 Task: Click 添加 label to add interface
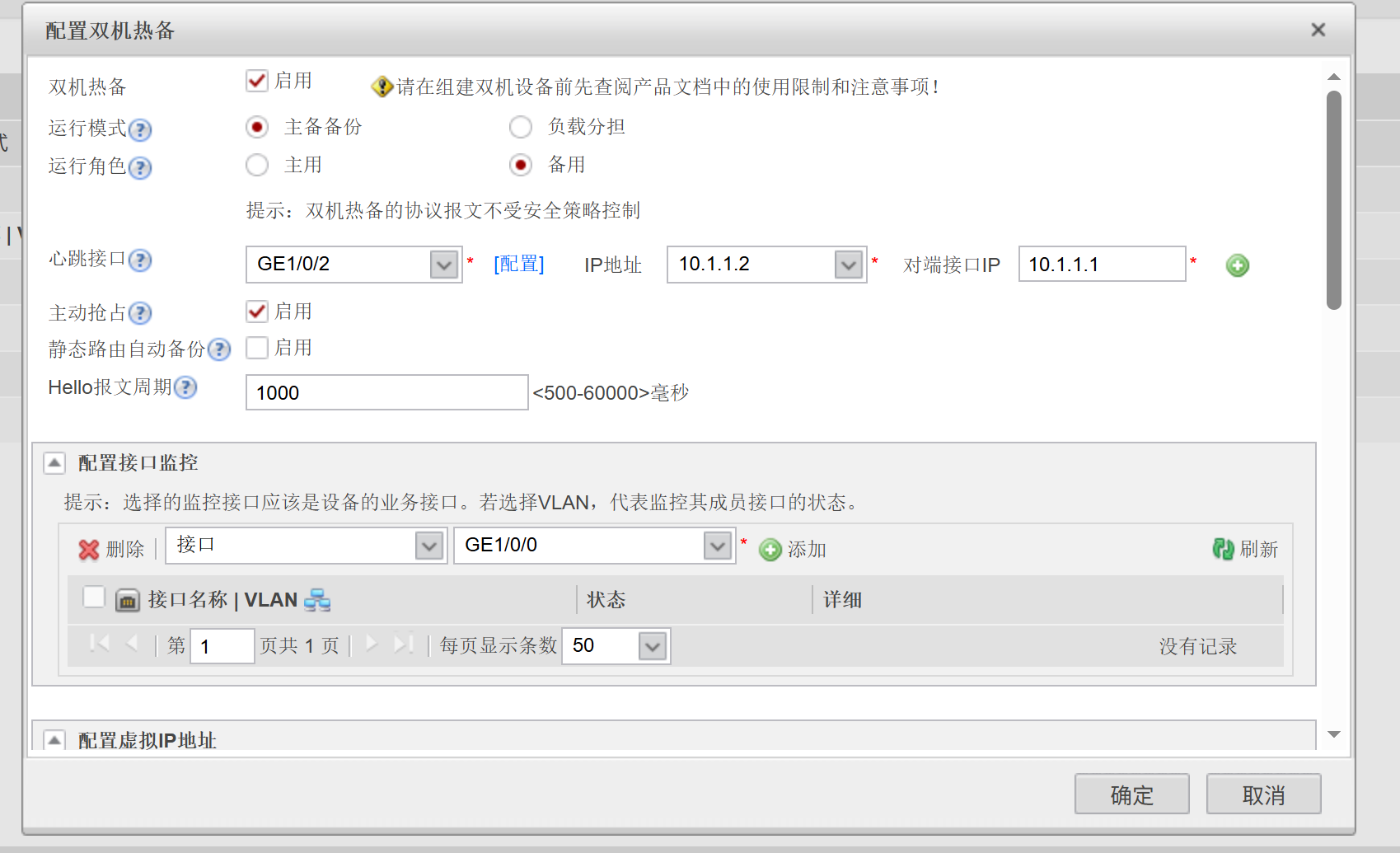click(807, 550)
